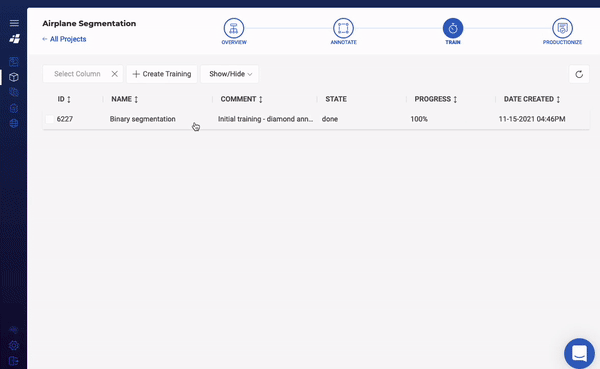Click the Create Training button
Image resolution: width=600 pixels, height=369 pixels.
click(162, 74)
